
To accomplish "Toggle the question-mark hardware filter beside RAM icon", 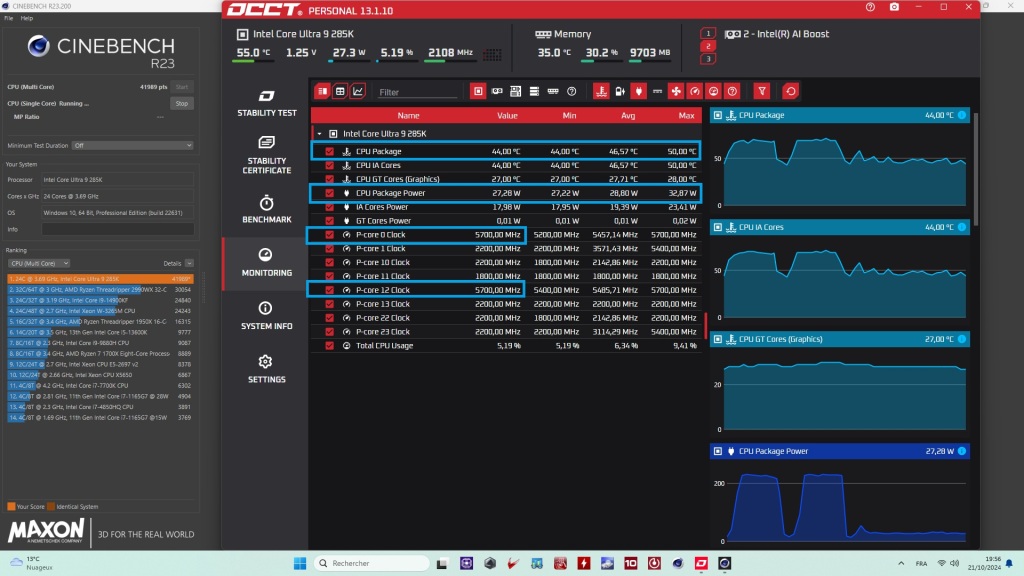I will (571, 91).
